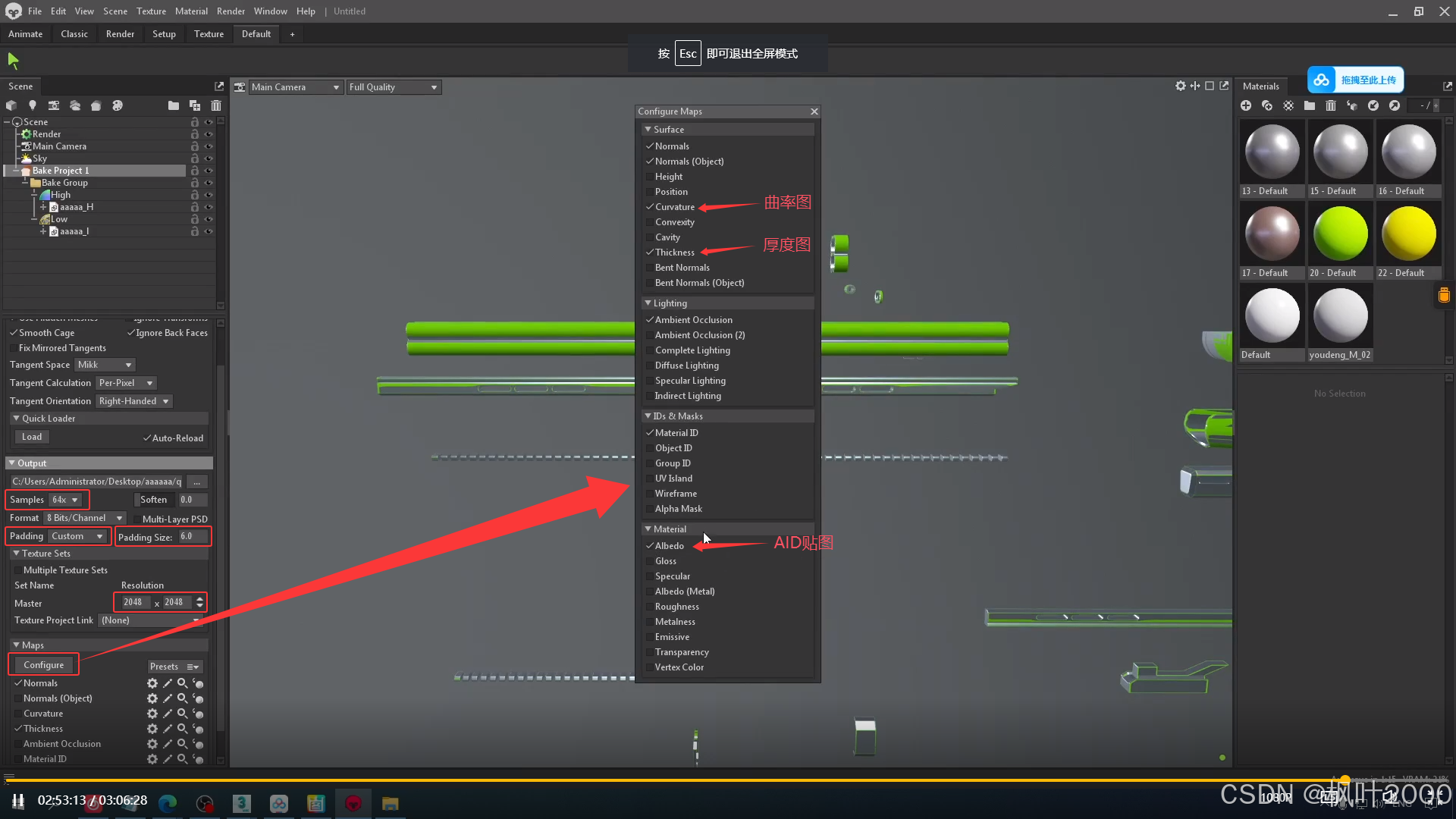Delete material using trash icon
1456x819 pixels.
point(1331,105)
